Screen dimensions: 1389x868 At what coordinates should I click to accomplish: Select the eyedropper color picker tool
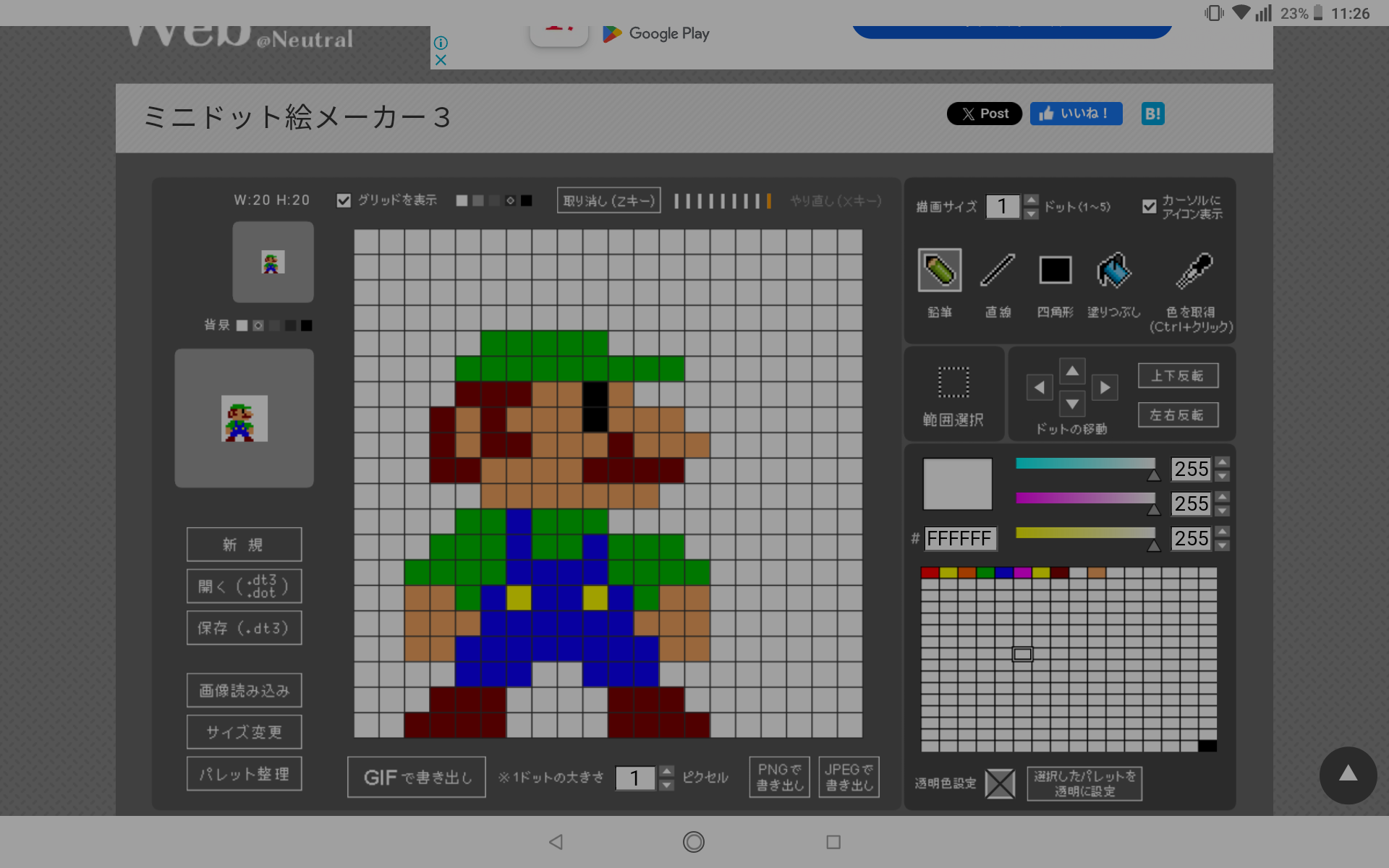1193,271
